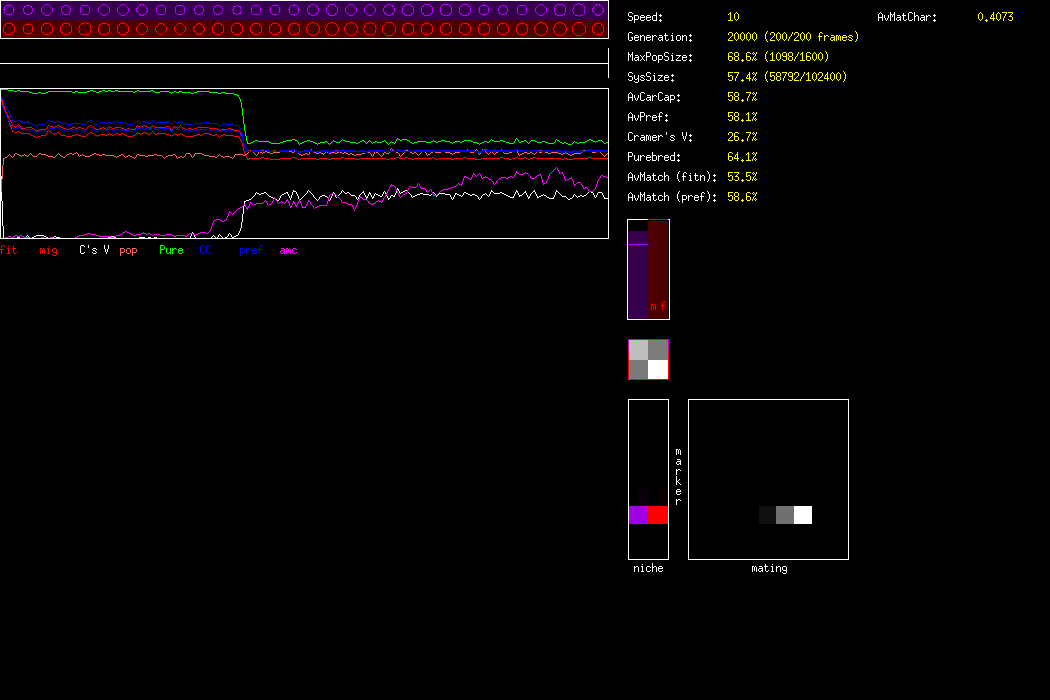The height and width of the screenshot is (700, 1050).
Task: Select the white C's V legend entry
Action: [x=94, y=250]
